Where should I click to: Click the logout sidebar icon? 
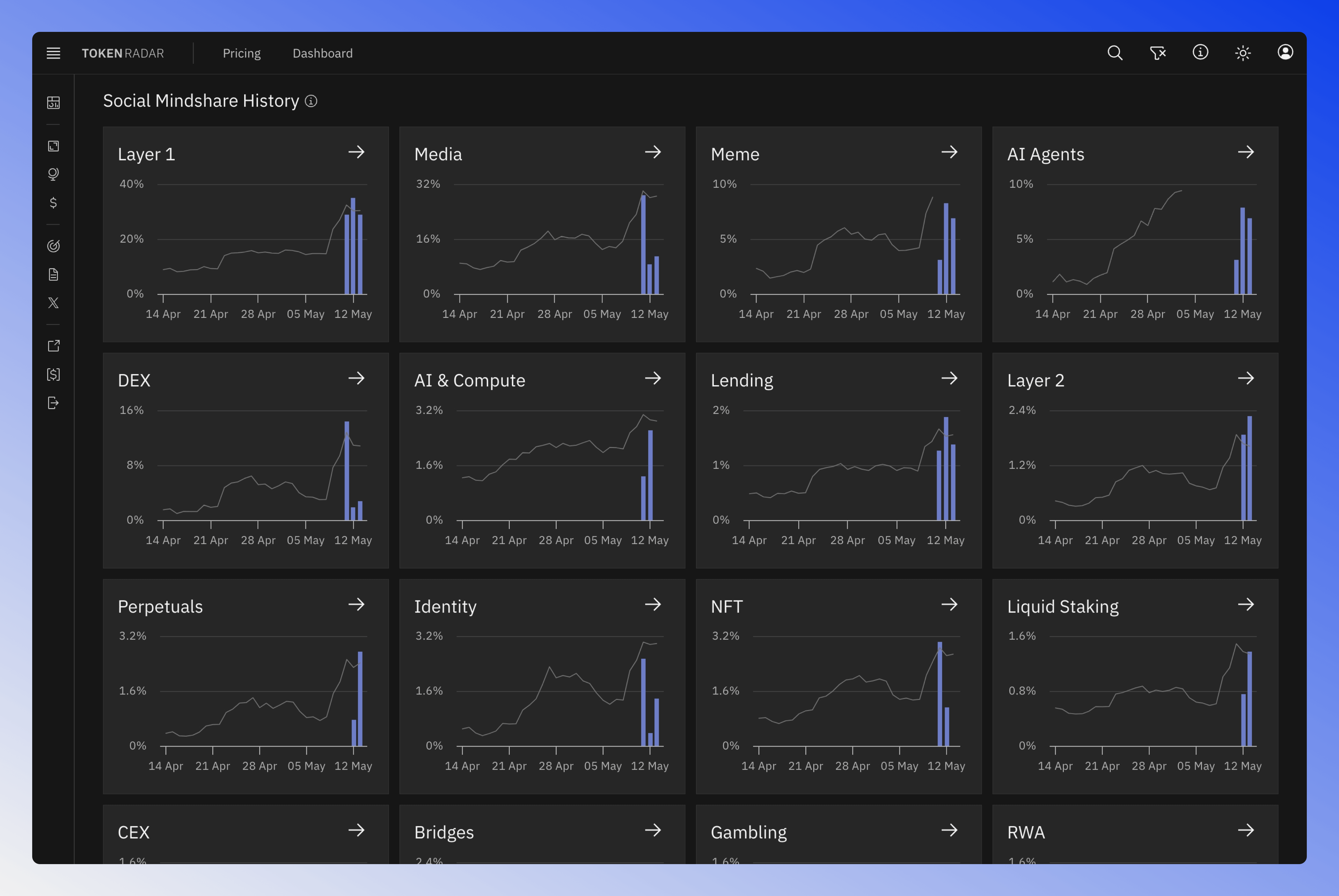pos(53,403)
